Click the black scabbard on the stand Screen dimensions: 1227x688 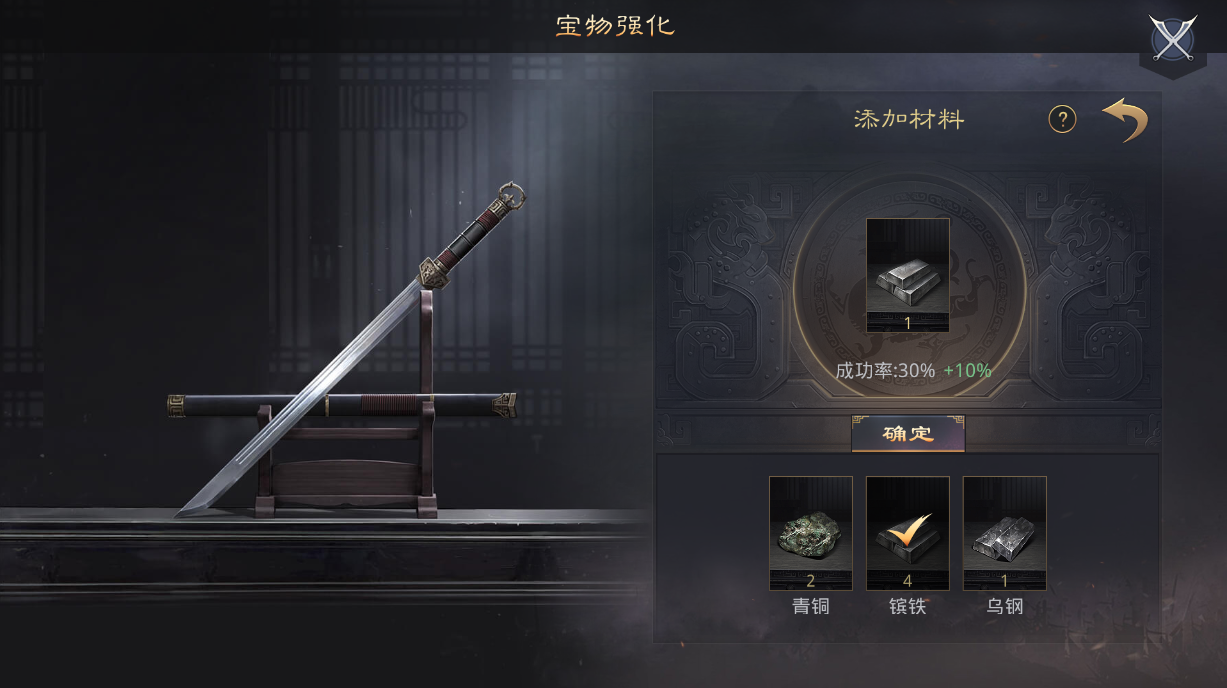[x=342, y=405]
